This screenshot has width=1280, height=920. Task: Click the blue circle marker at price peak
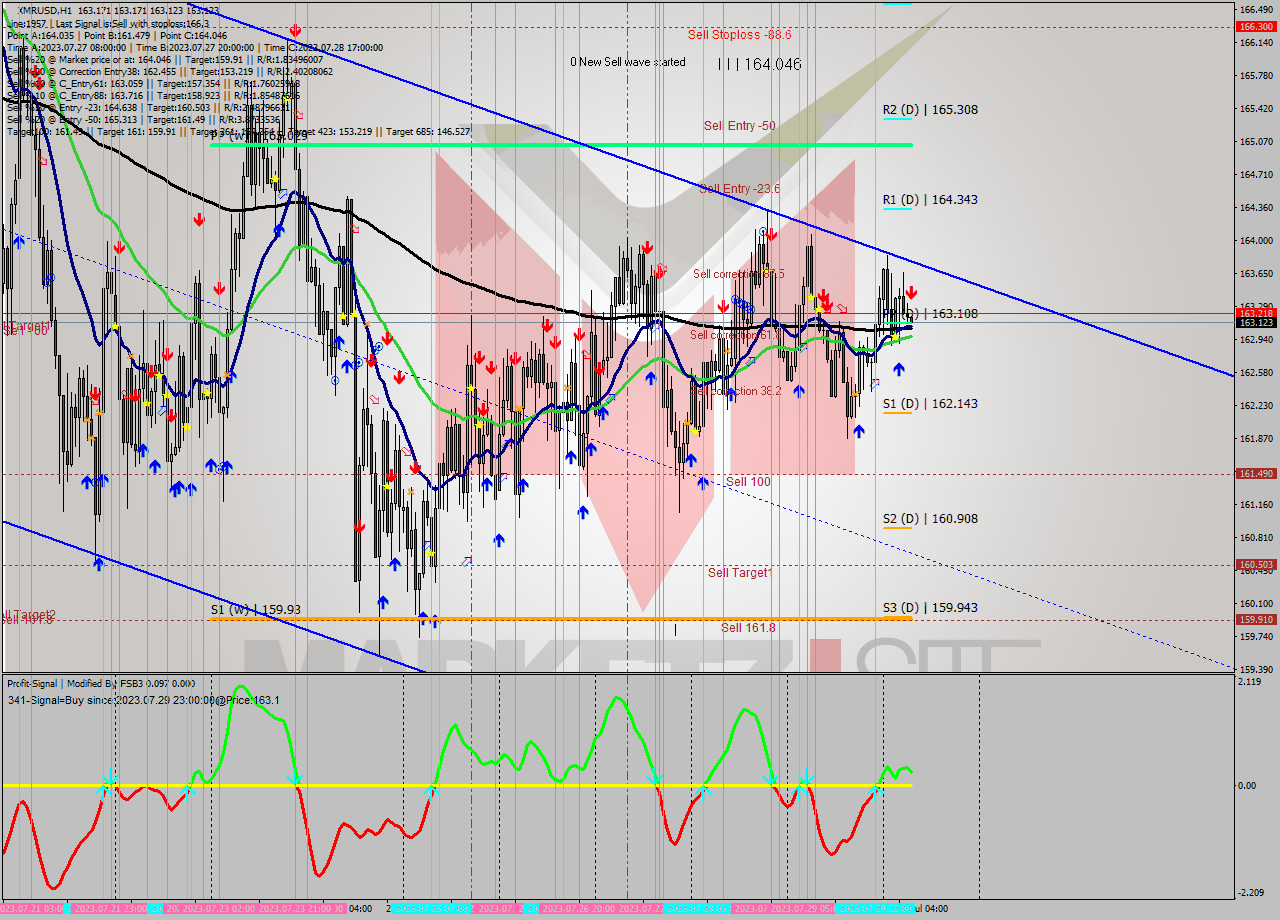(x=763, y=231)
